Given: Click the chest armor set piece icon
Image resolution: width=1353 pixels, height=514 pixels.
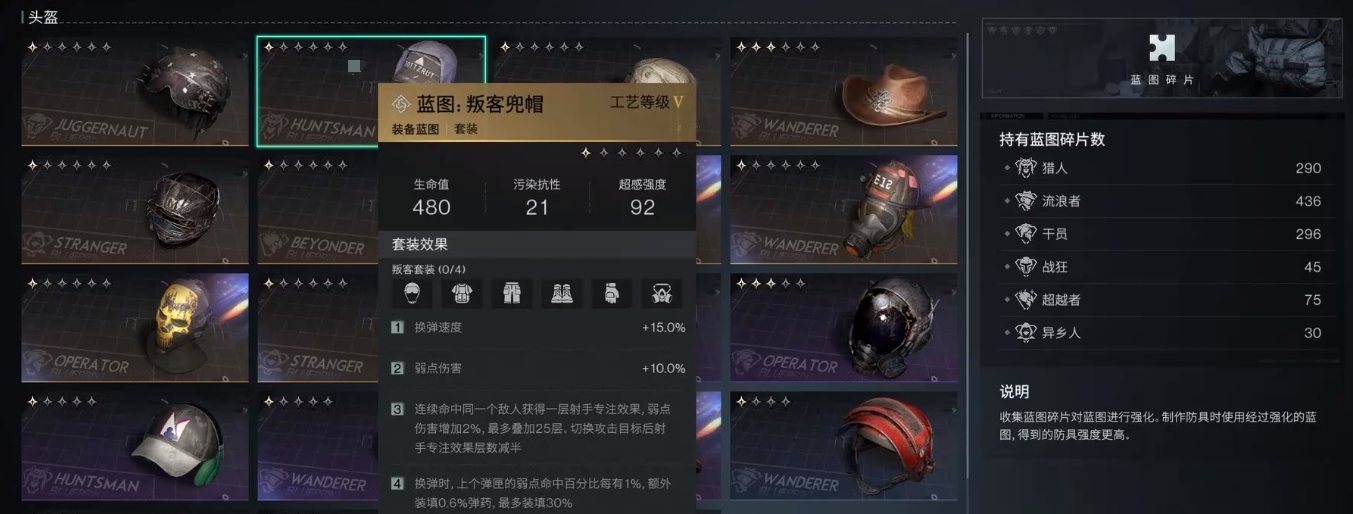Looking at the screenshot, I should click(462, 293).
